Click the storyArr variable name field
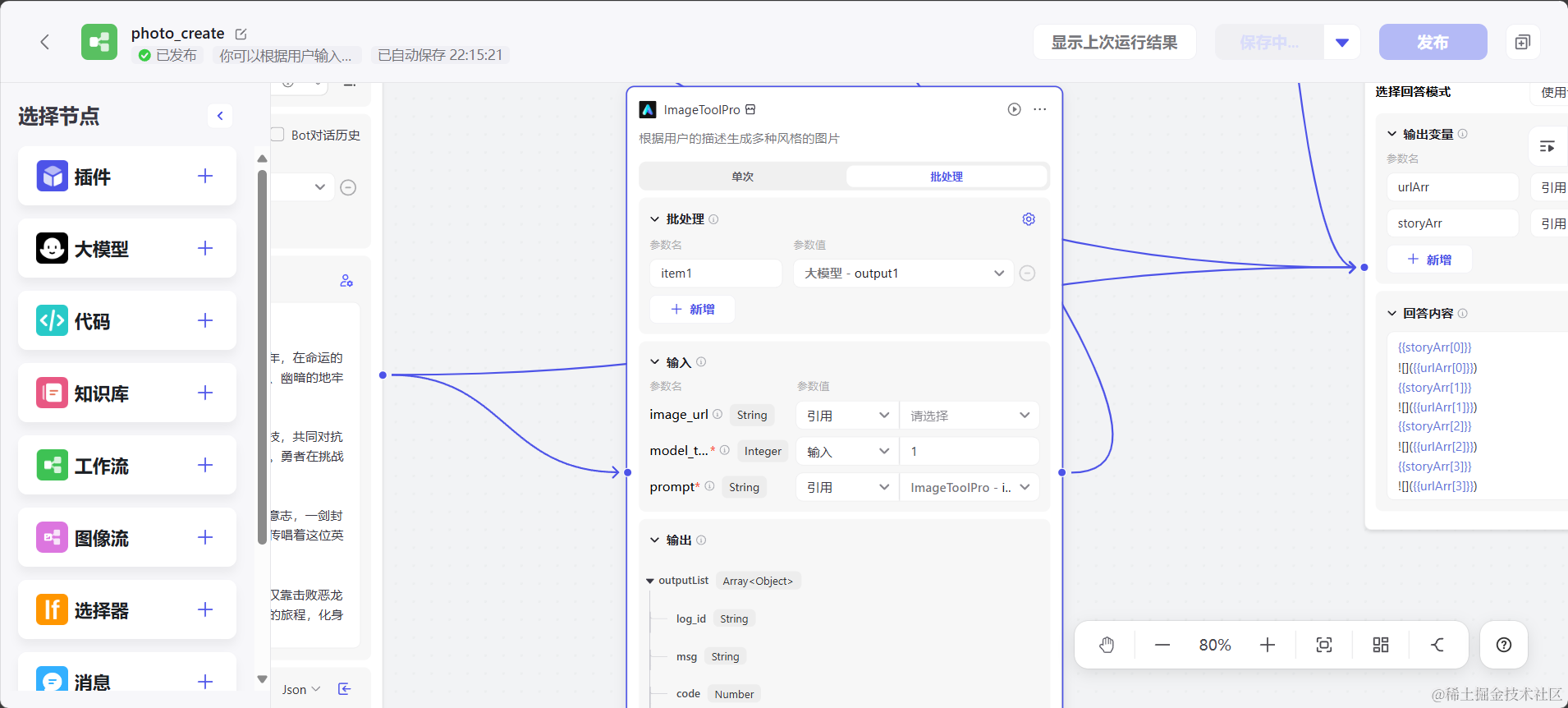 (1453, 223)
